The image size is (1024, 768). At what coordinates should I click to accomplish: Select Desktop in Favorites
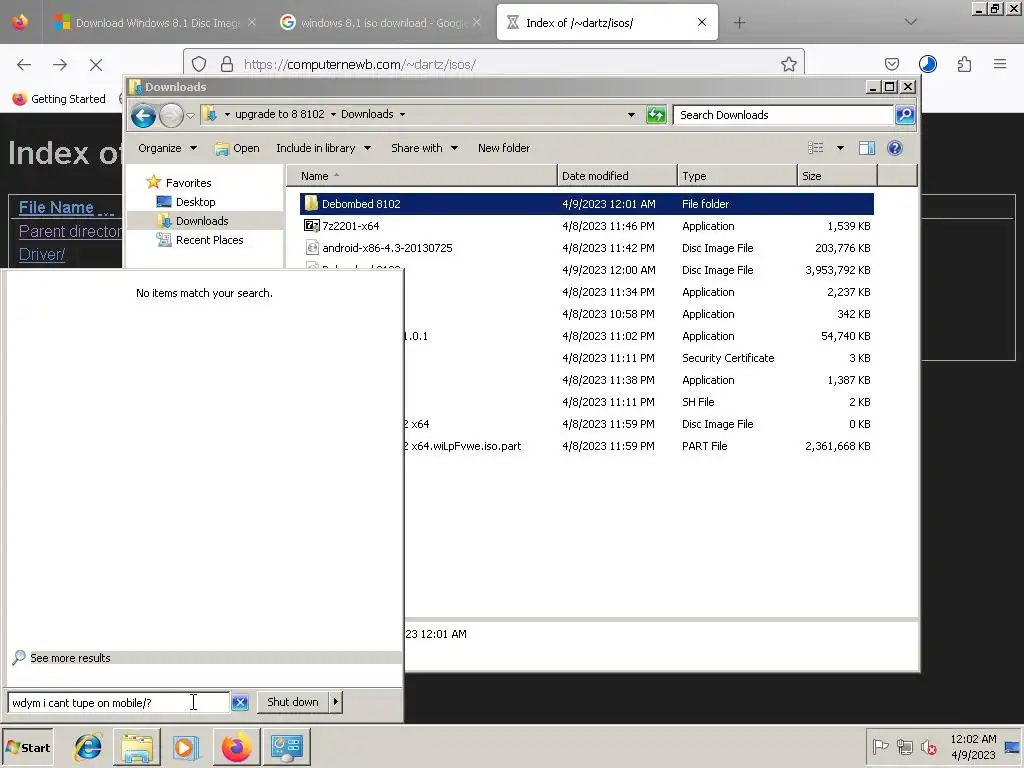[x=195, y=202]
